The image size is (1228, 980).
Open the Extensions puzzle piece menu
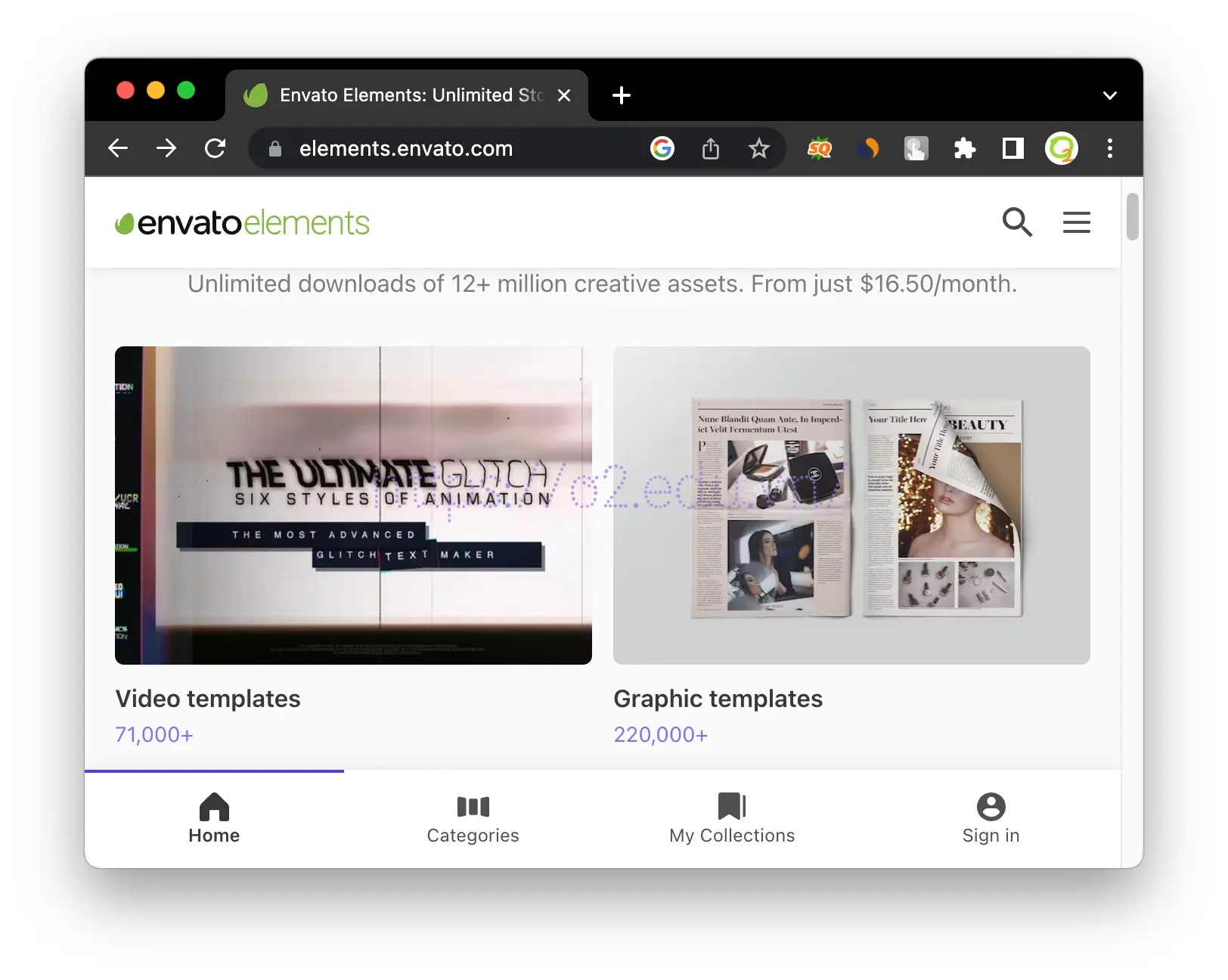click(x=965, y=148)
